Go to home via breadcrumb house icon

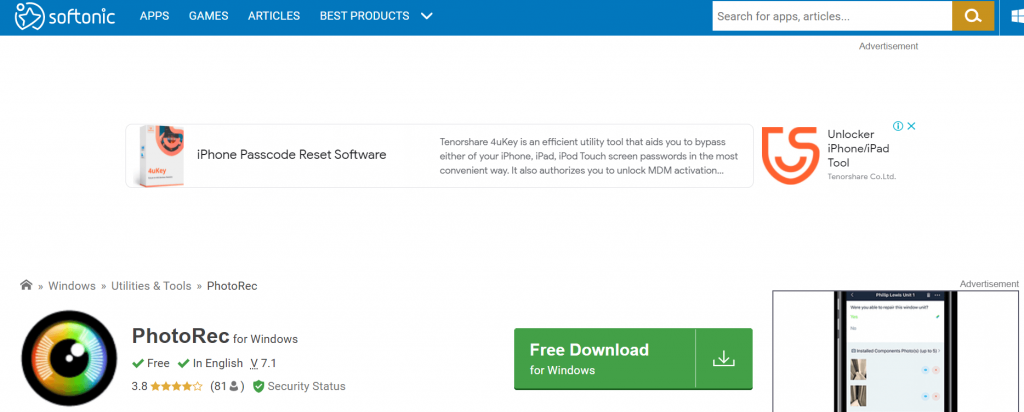coord(26,285)
